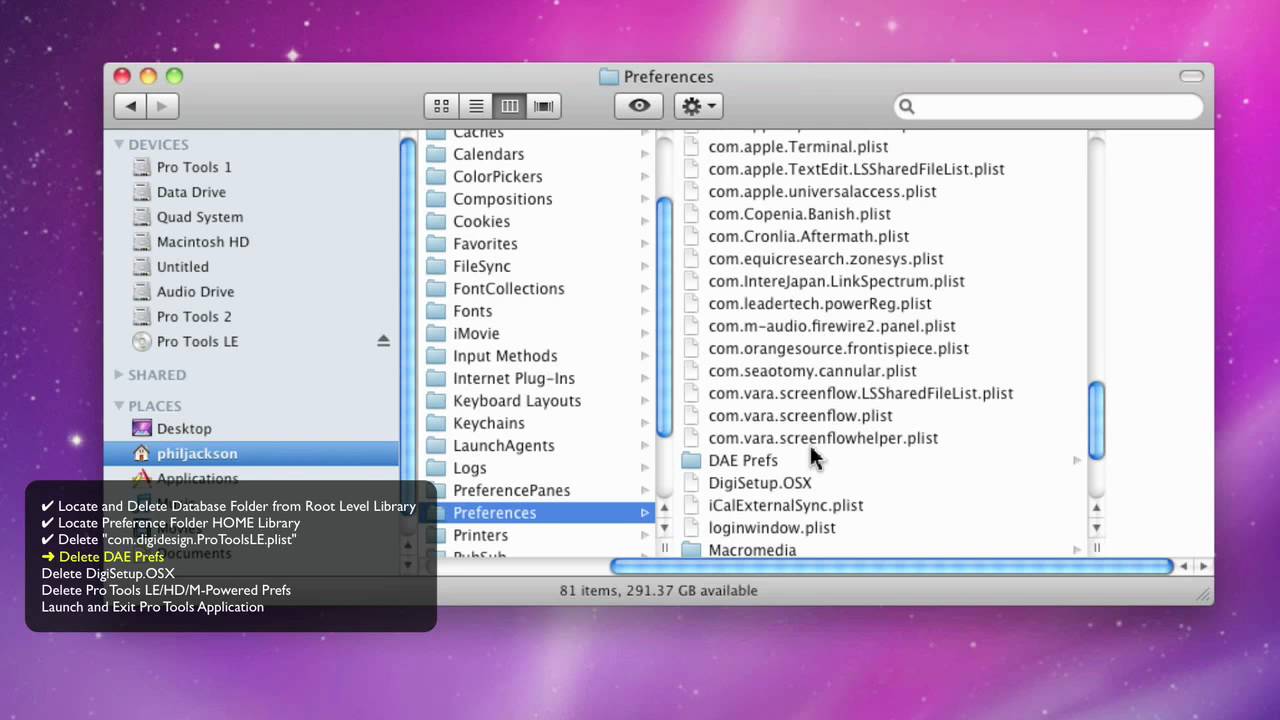Switch to list view

pos(476,106)
